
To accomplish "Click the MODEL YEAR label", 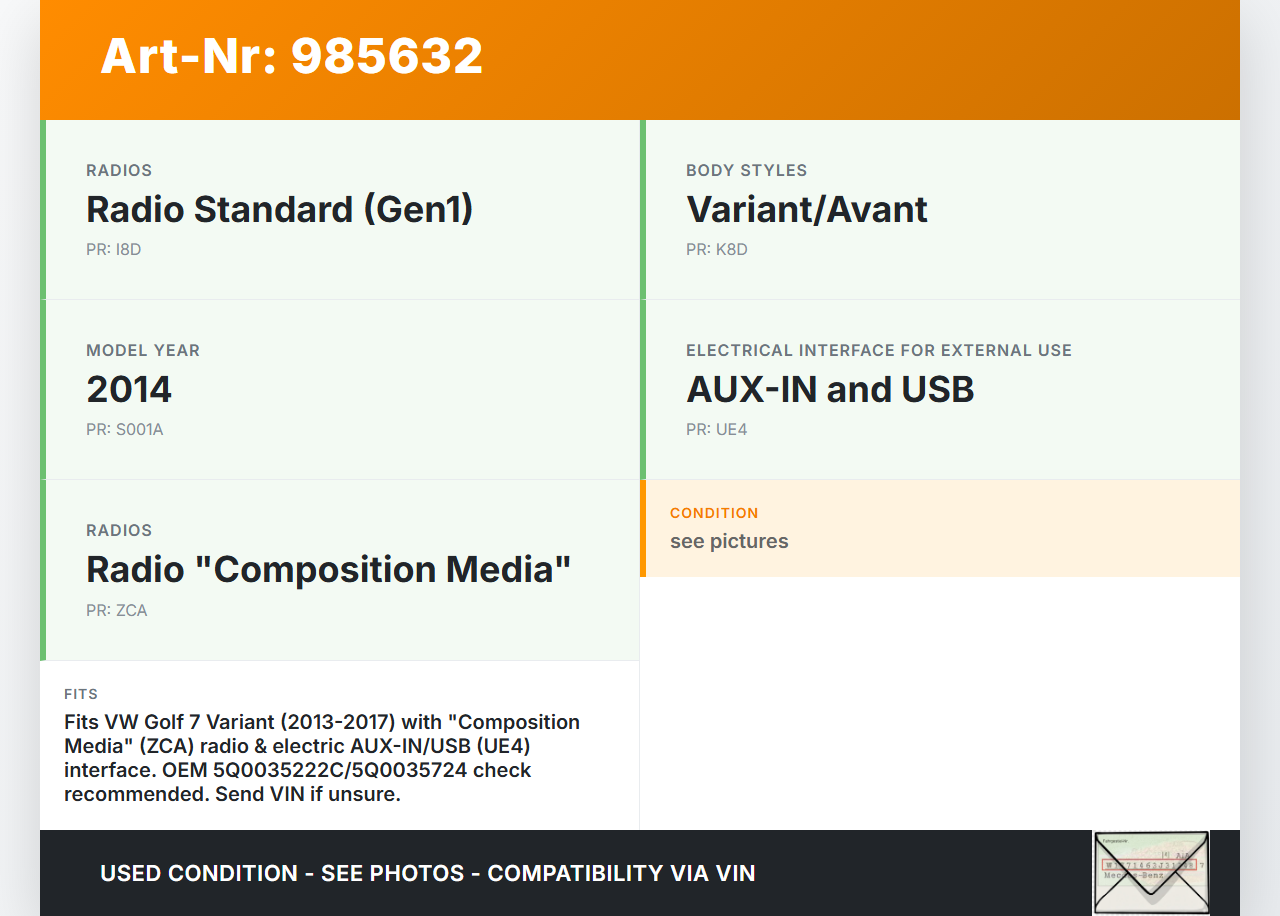I will (x=143, y=350).
